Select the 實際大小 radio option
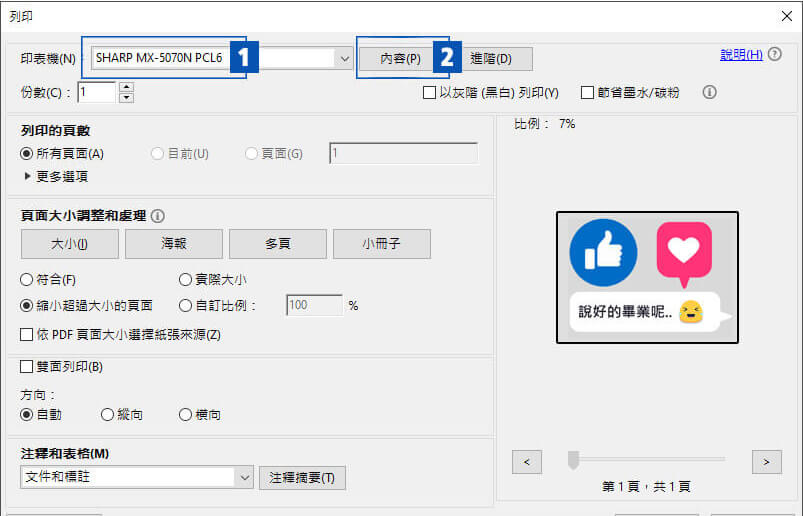The image size is (803, 516). (185, 280)
